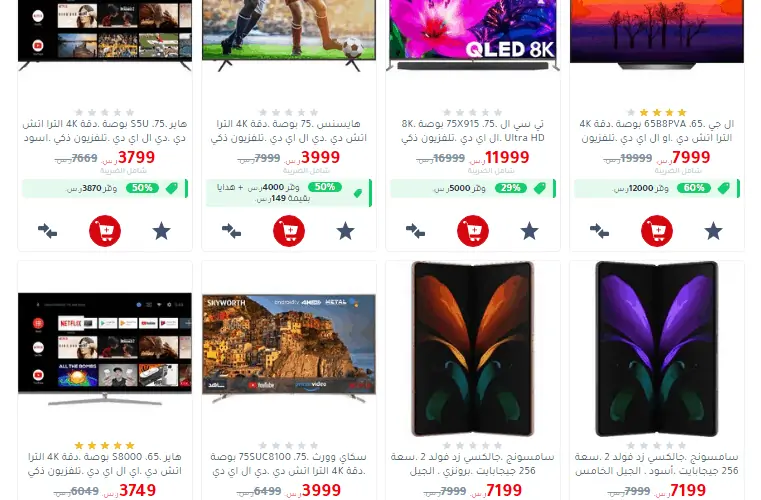761x500 pixels.
Task: Compare the Haier S5U TV using arrows icon
Action: [48, 231]
